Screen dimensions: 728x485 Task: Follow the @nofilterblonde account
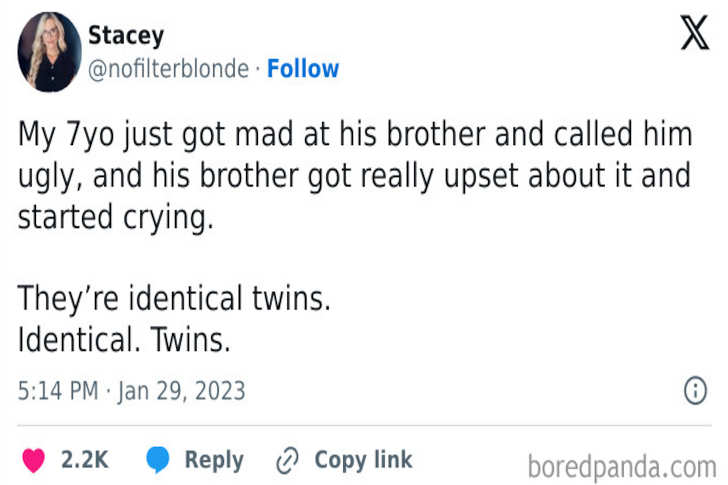[303, 69]
